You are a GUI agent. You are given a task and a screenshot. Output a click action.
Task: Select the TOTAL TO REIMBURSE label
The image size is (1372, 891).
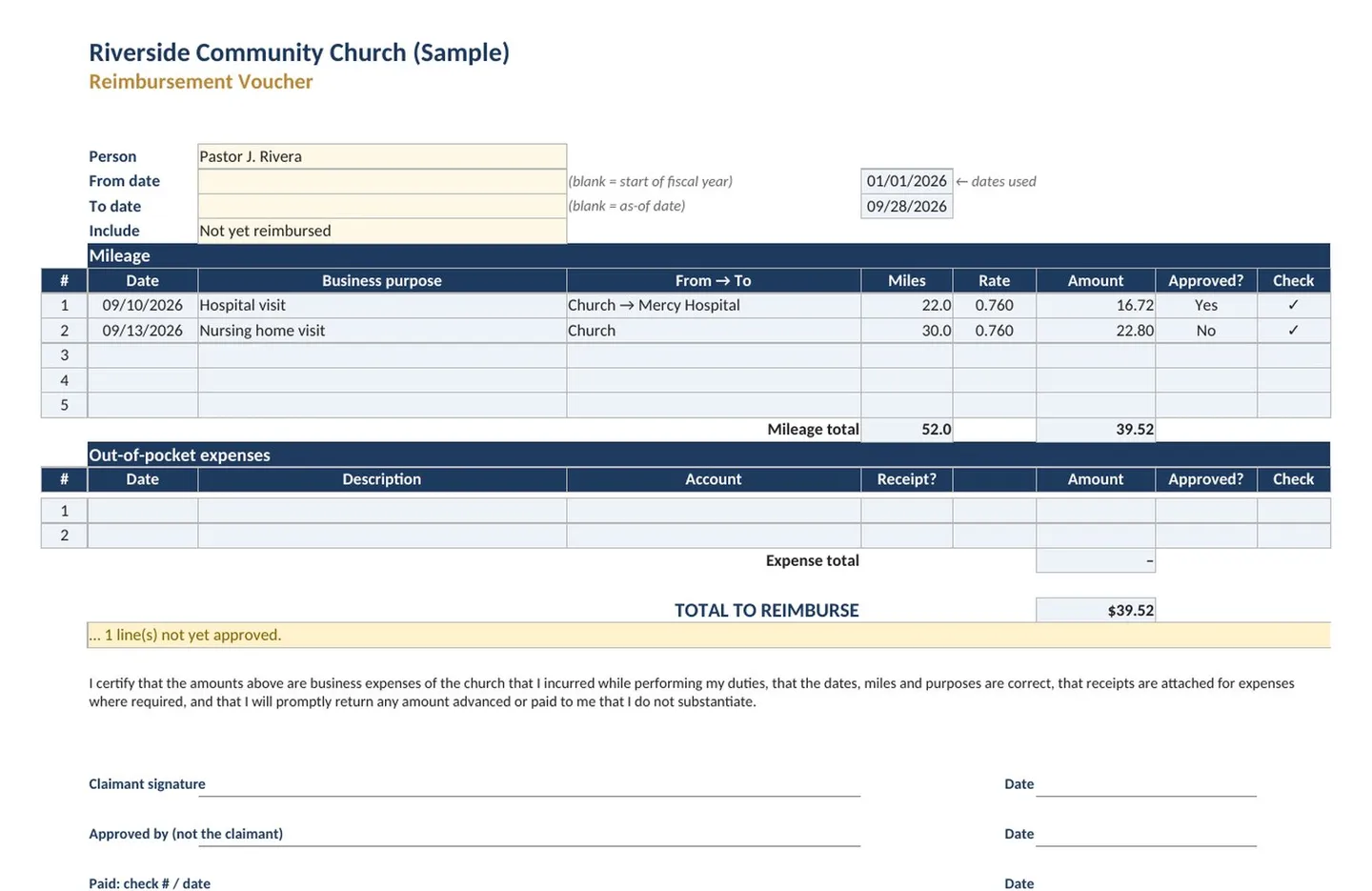click(767, 610)
